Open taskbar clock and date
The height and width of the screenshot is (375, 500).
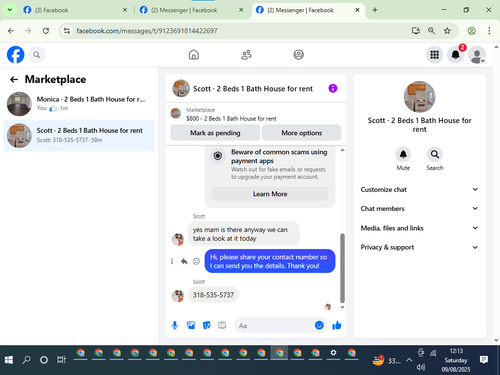(x=456, y=360)
